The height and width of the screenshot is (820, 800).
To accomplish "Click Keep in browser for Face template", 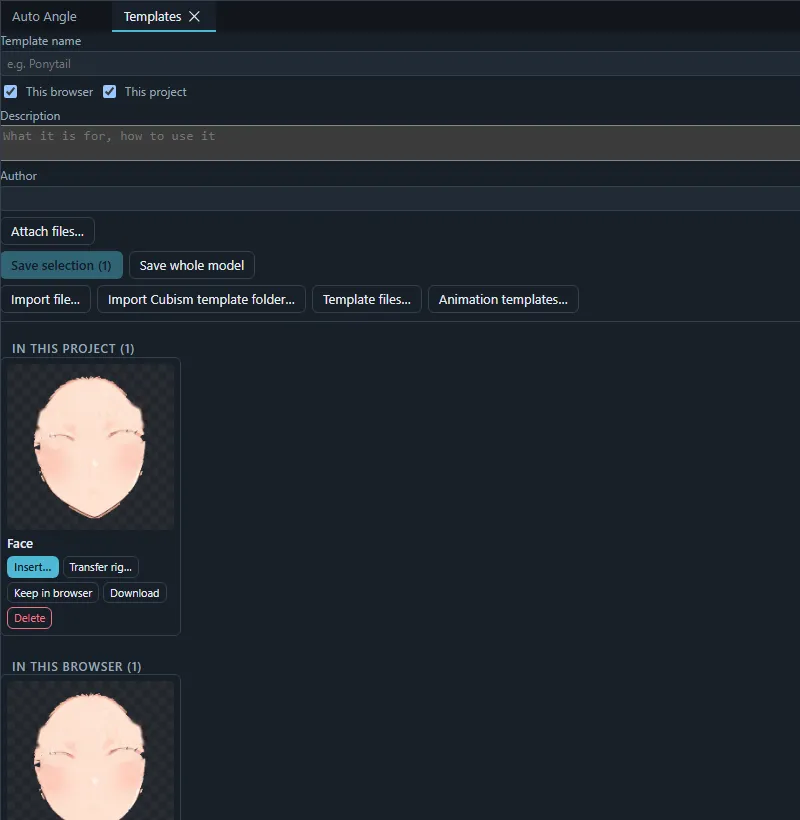I will [x=53, y=593].
